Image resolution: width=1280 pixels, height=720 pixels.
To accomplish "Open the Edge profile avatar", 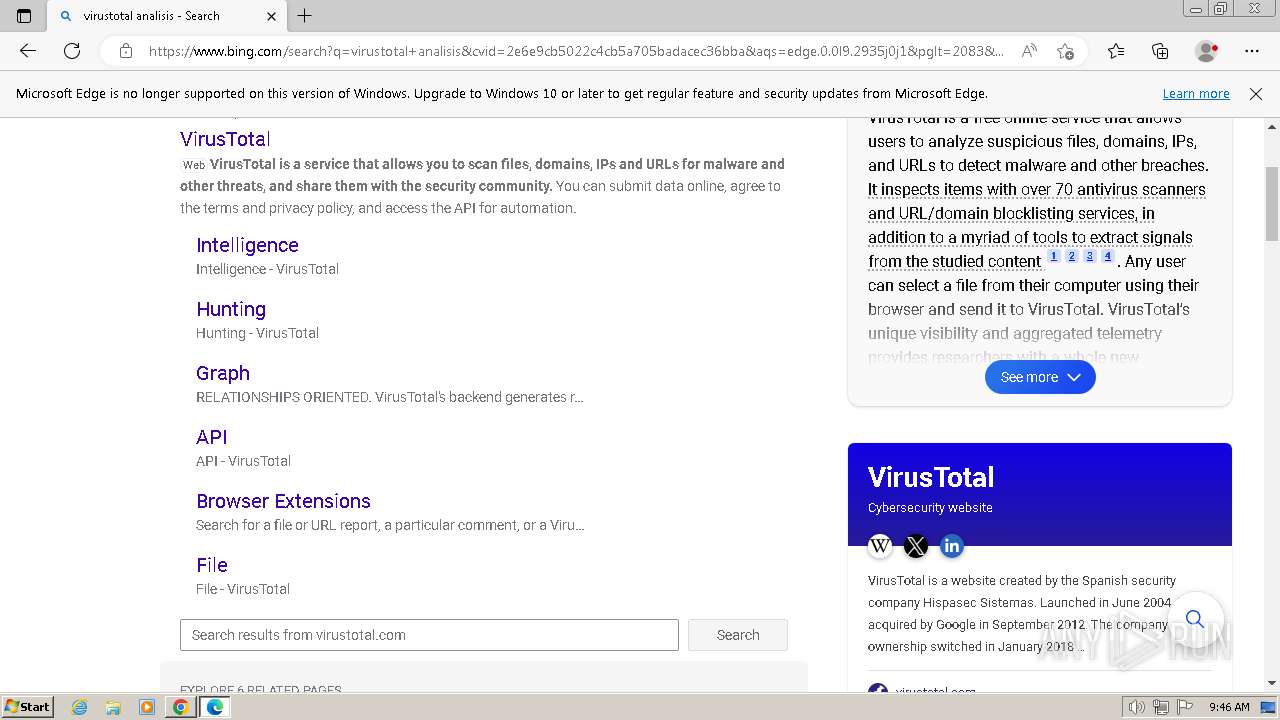I will [x=1206, y=51].
